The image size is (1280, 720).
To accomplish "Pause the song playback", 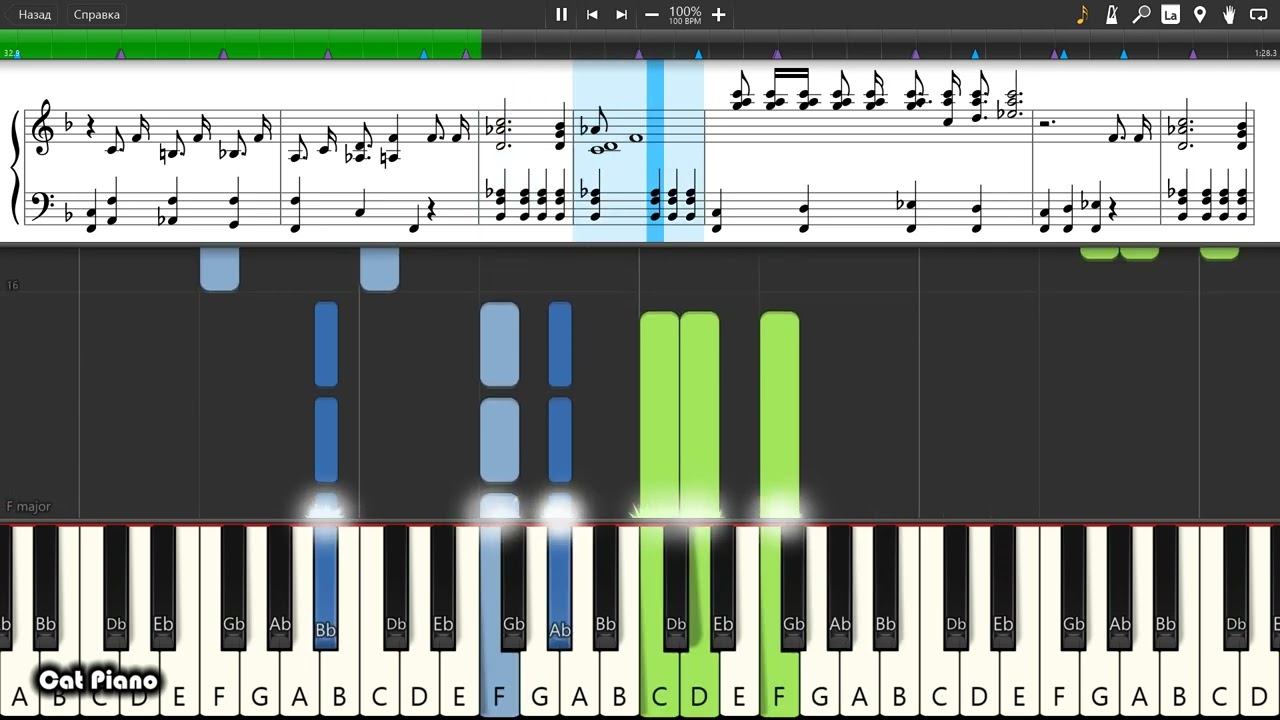I will (561, 14).
